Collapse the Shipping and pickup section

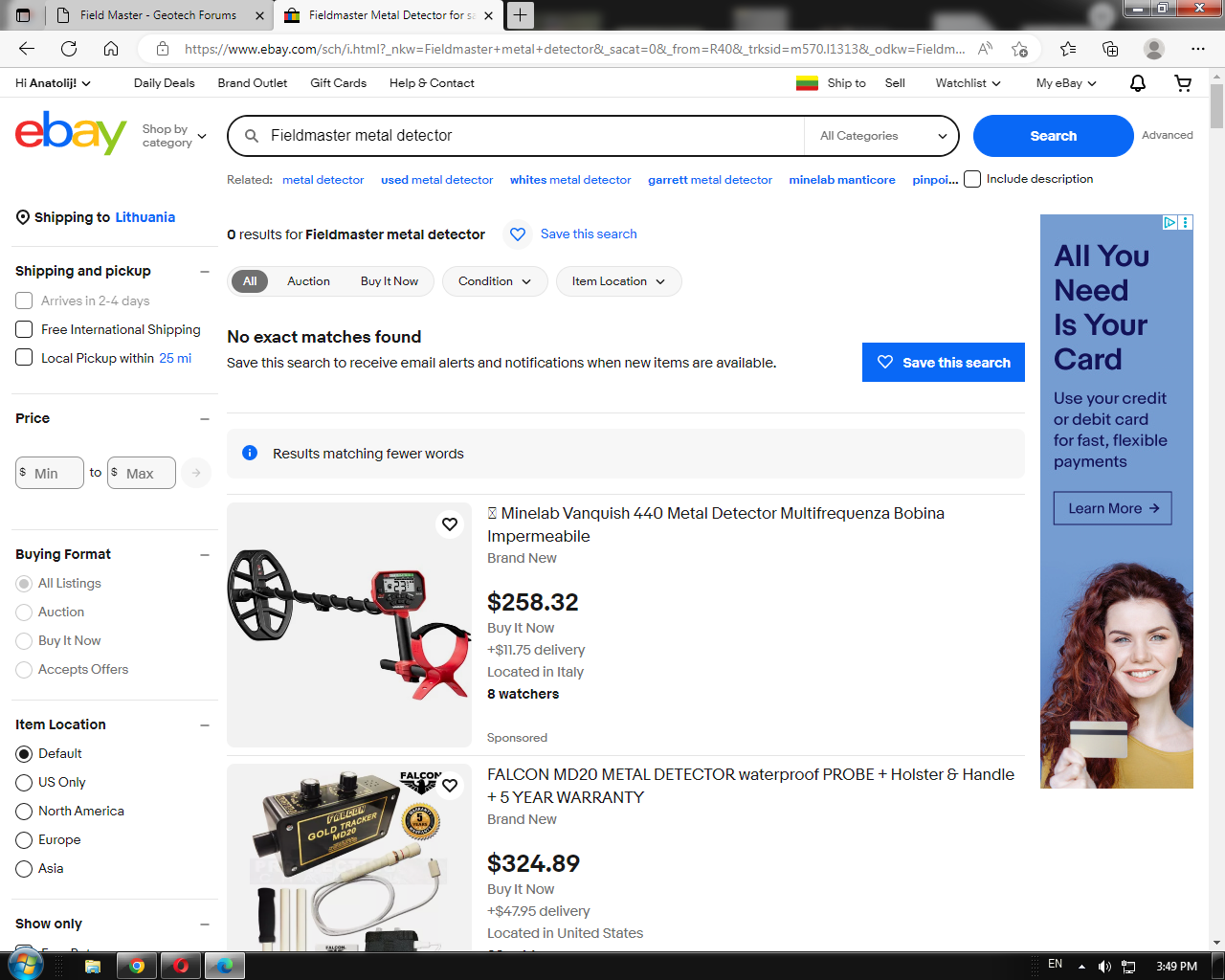point(205,272)
